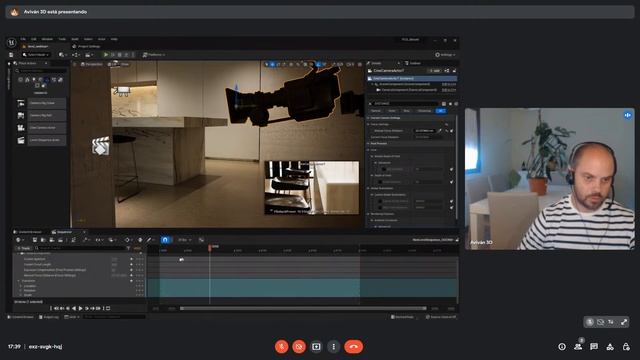Click the + Track button
Screen dimensions: 640x360
coord(23,248)
